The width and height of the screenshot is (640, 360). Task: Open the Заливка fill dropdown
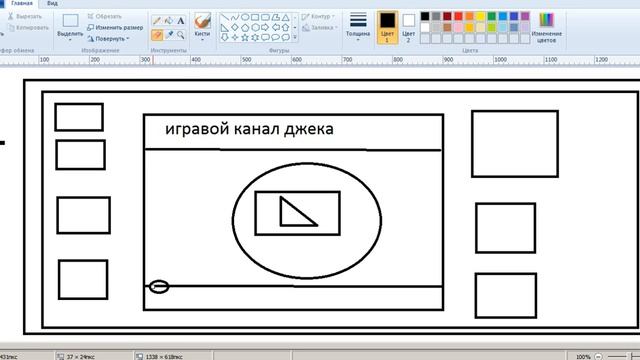[320, 28]
